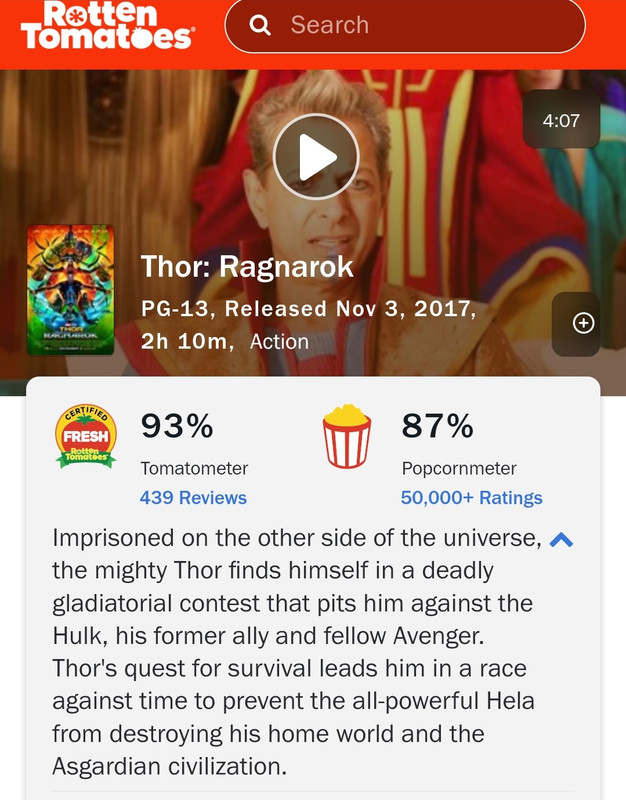Click the Tomatometer label
This screenshot has height=800, width=626.
tap(194, 468)
